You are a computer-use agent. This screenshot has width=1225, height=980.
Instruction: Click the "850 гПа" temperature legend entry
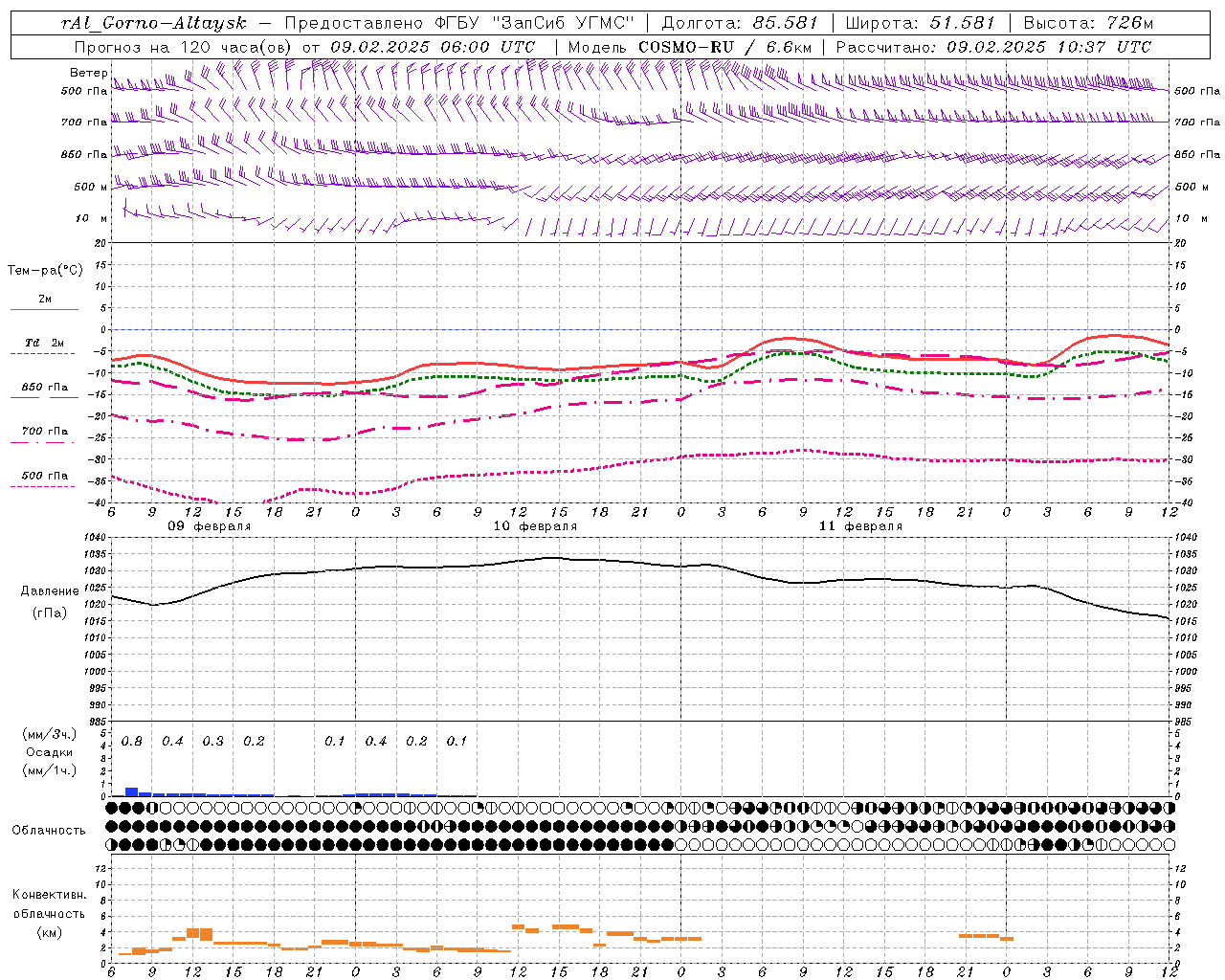point(45,388)
